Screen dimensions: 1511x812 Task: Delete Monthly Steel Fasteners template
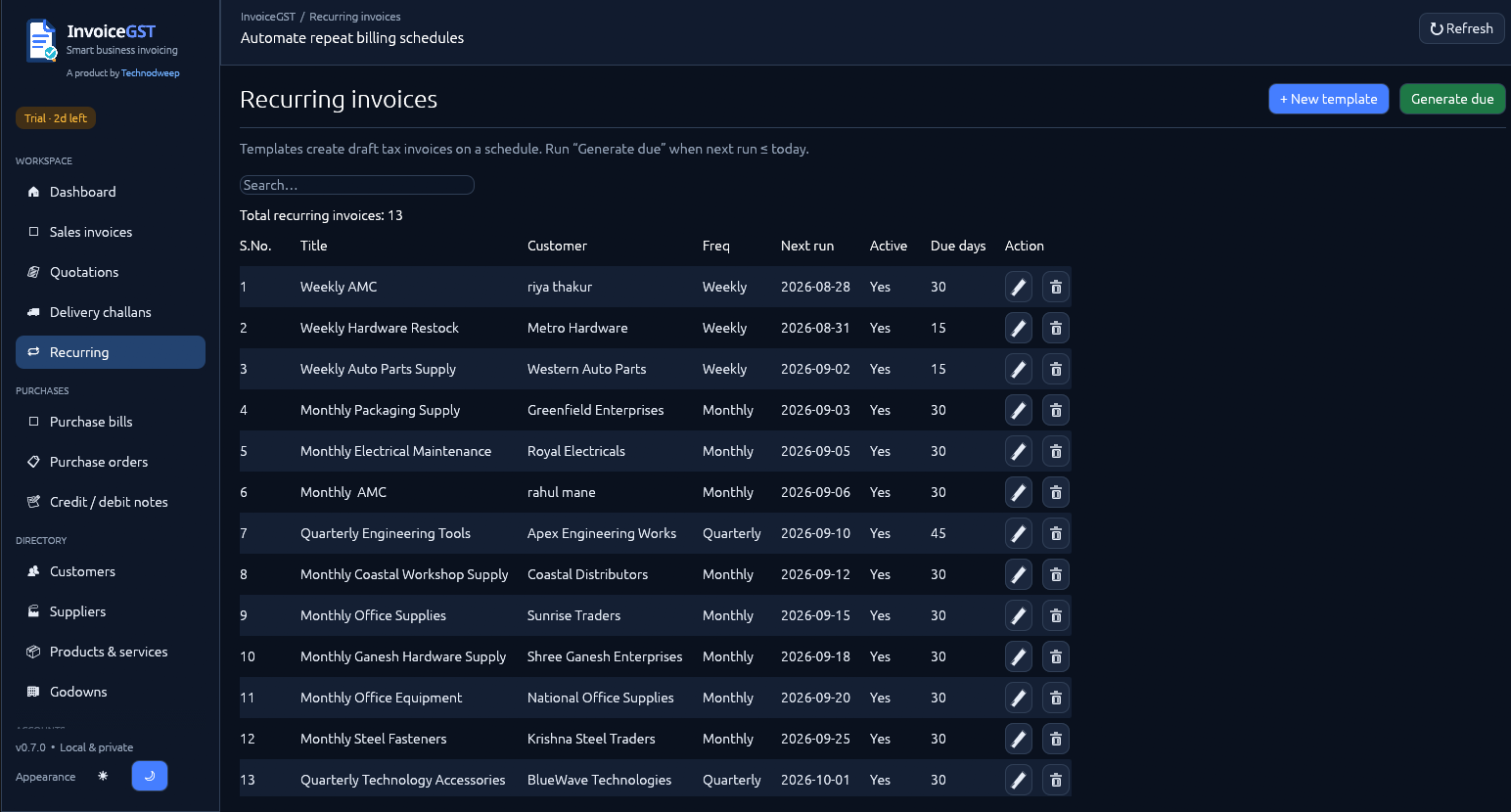pyautogui.click(x=1056, y=739)
